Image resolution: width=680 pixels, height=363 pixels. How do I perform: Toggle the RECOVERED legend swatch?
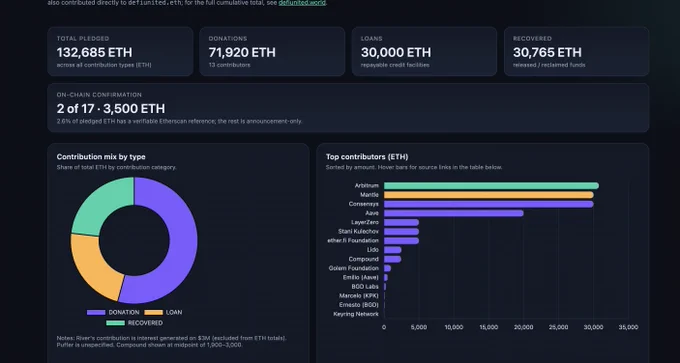point(115,323)
